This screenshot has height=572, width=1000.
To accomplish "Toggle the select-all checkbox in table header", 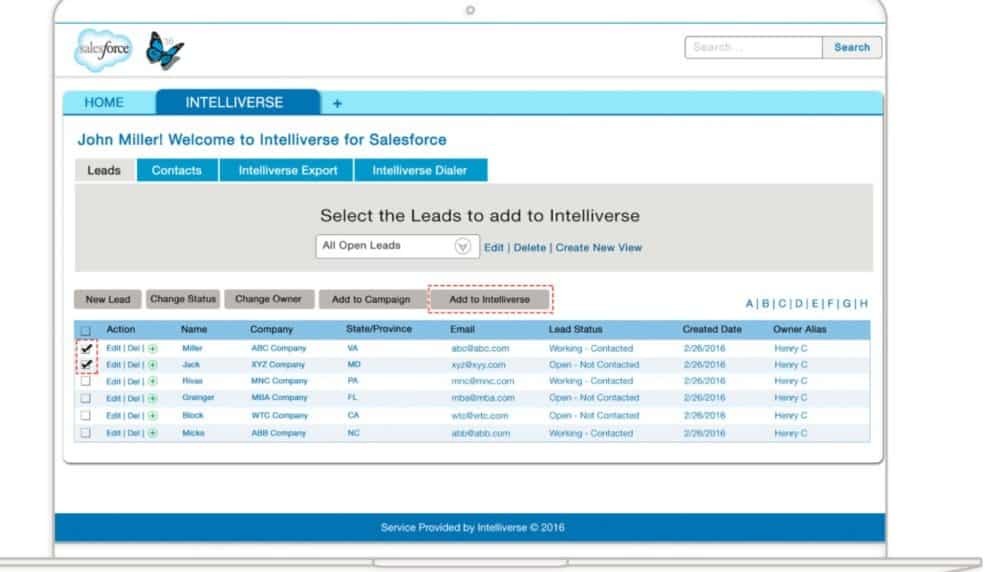I will pyautogui.click(x=86, y=330).
